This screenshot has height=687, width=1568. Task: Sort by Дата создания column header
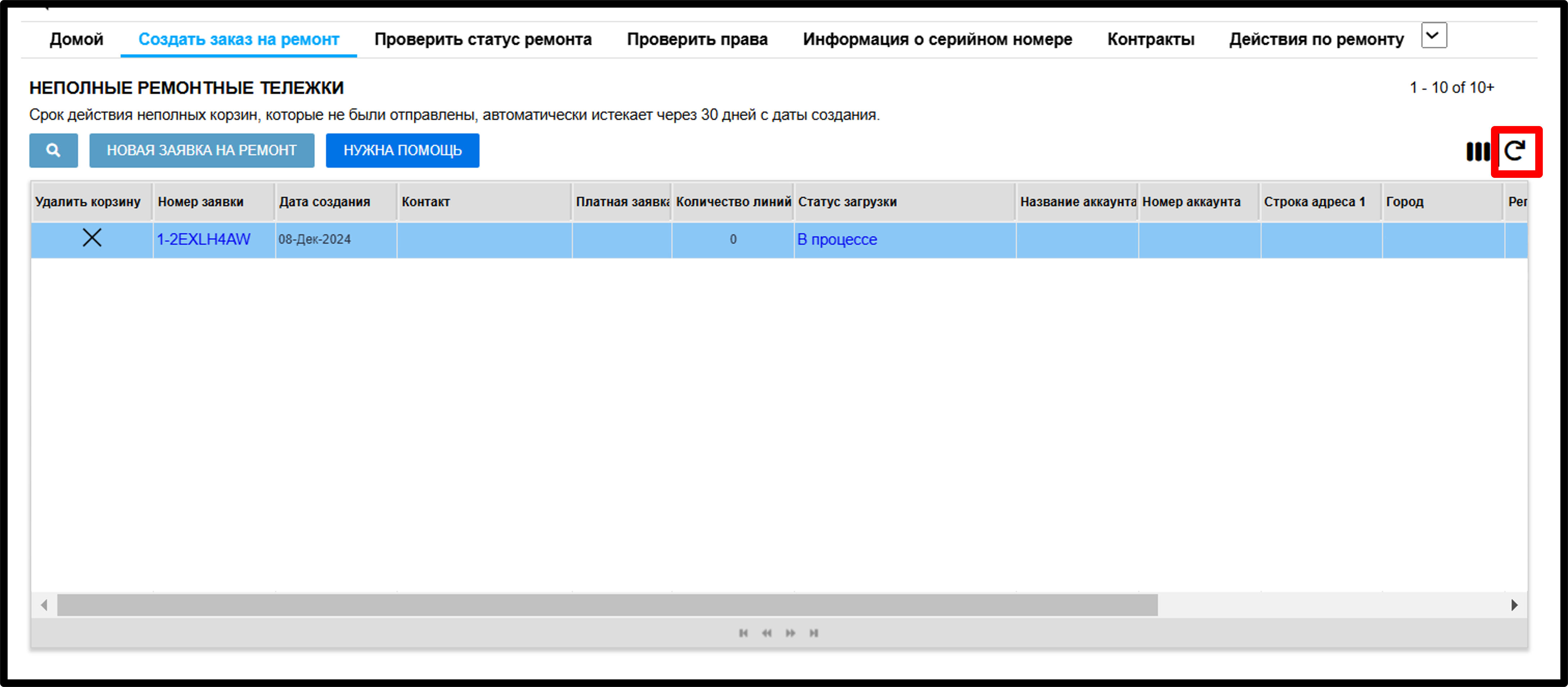[336, 202]
